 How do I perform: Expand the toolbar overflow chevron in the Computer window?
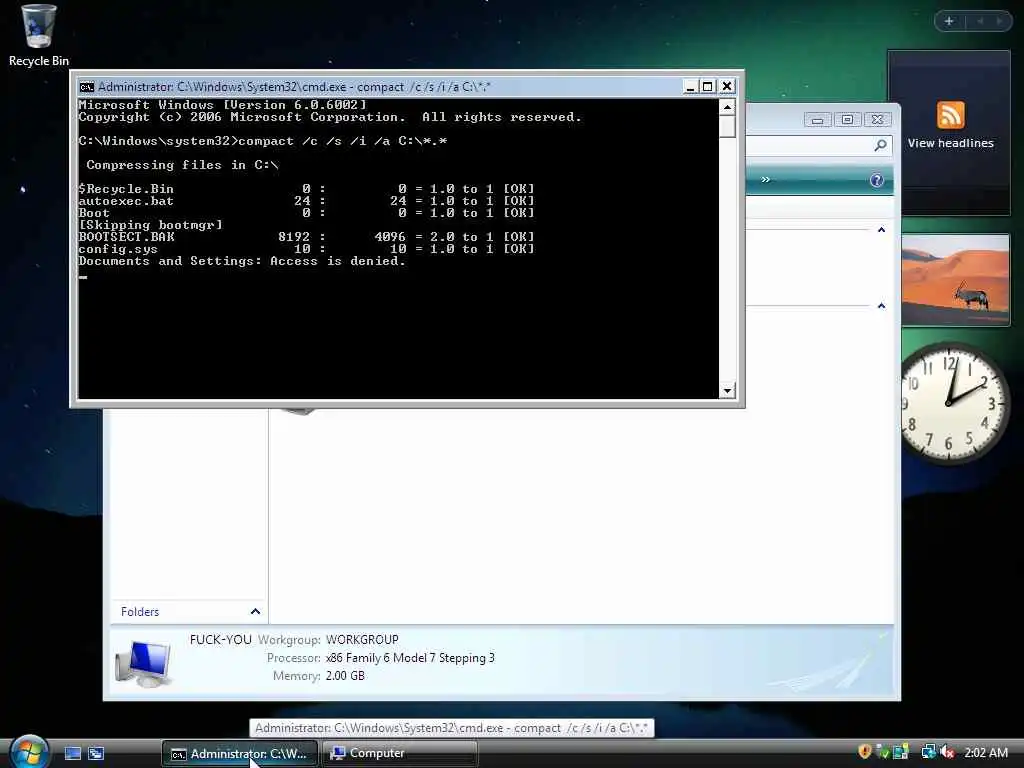point(765,180)
